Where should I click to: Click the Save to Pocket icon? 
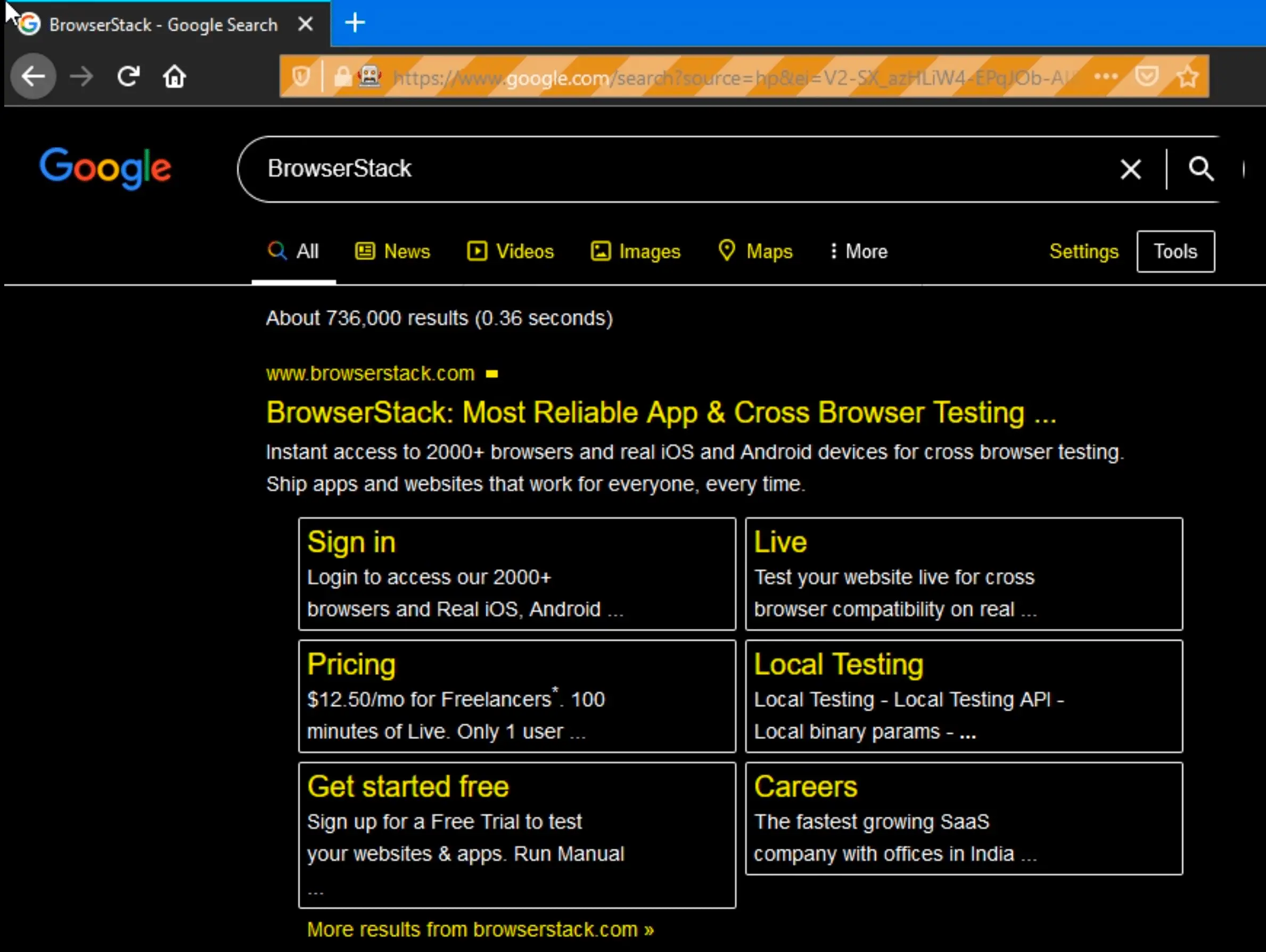(1146, 76)
